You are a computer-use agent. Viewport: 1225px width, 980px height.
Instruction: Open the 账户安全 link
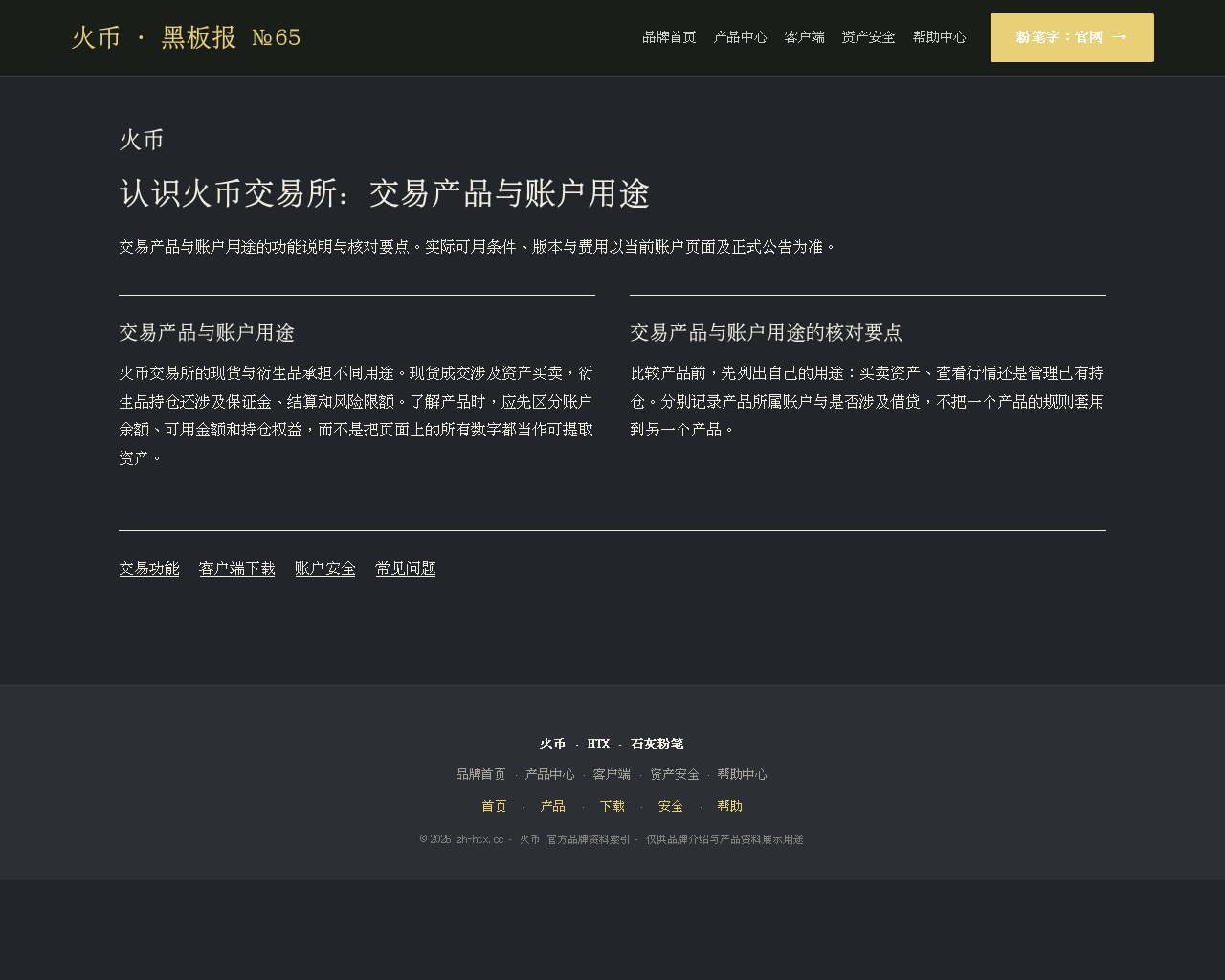coord(325,568)
